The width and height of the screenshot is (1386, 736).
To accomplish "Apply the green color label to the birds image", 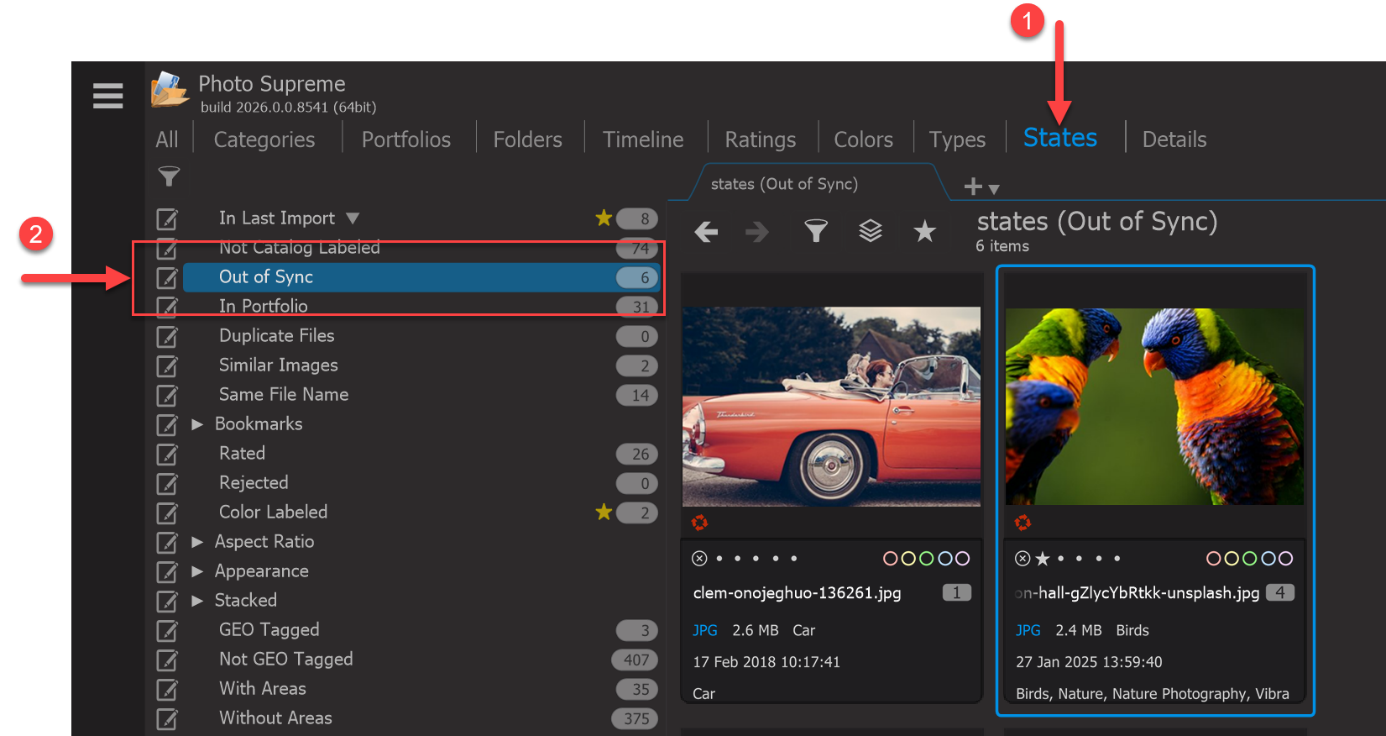I will coord(1250,559).
